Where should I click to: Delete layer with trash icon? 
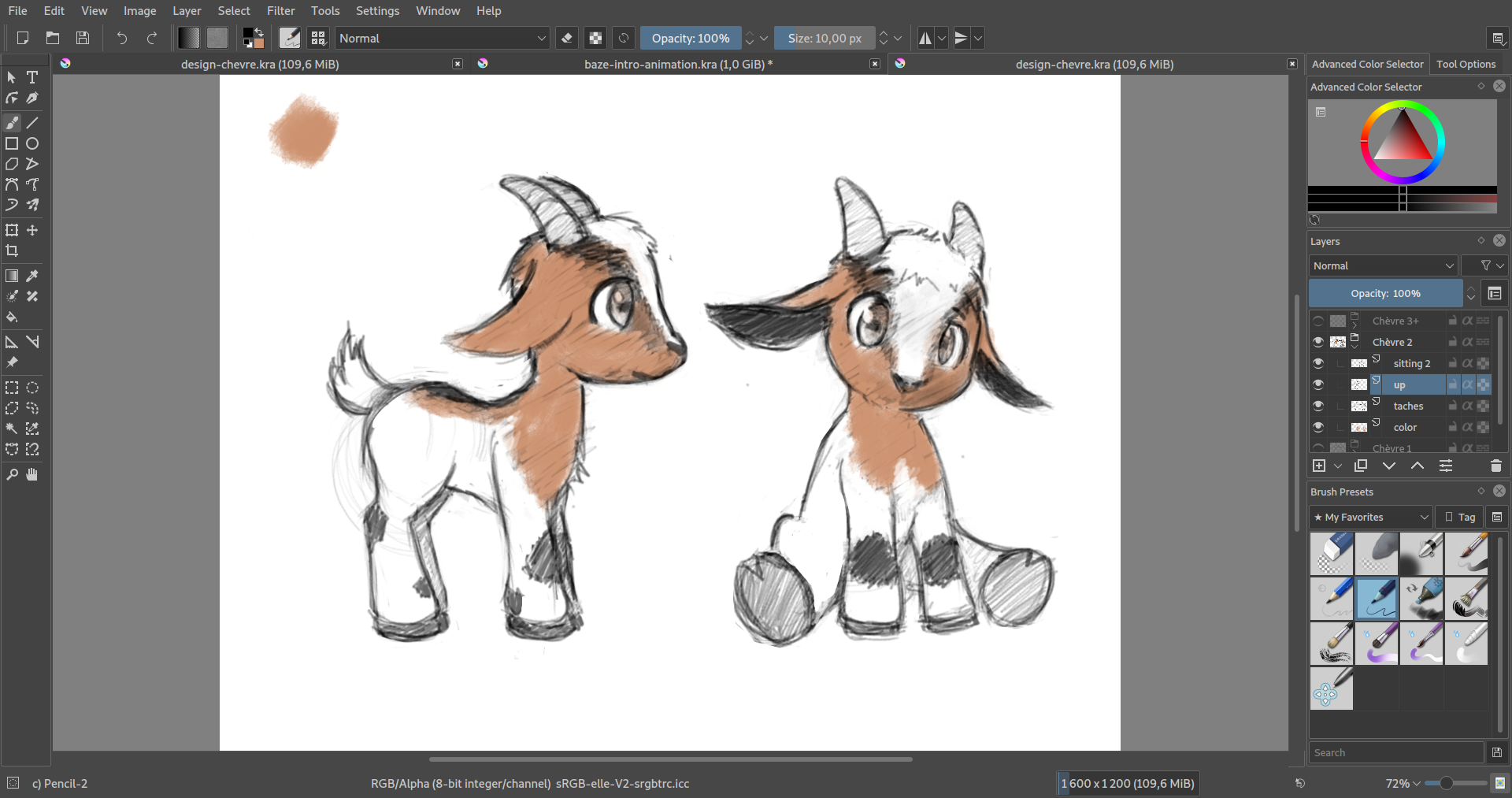click(x=1495, y=466)
